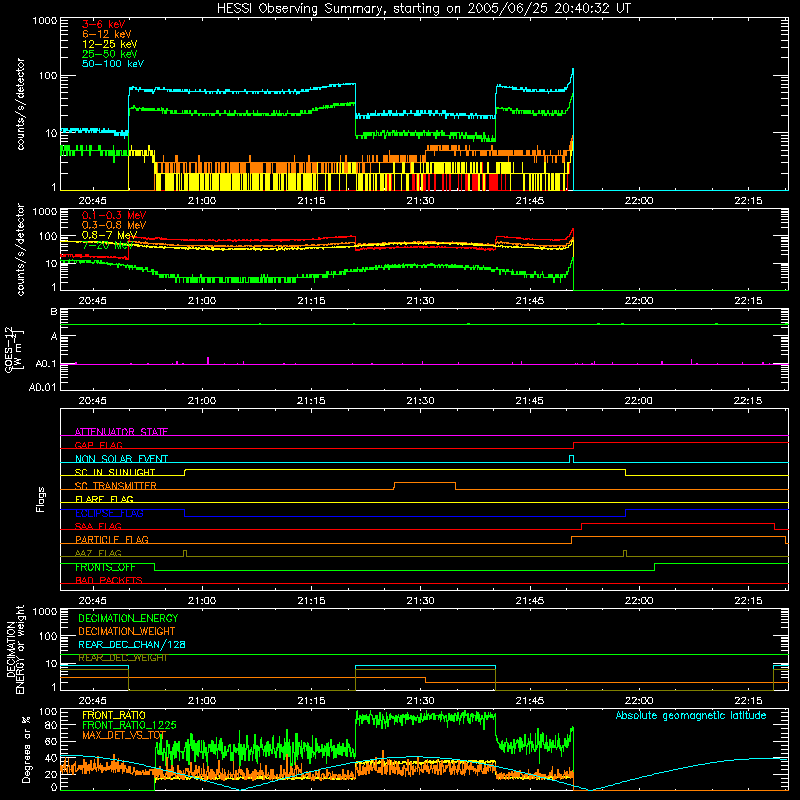Screen dimensions: 800x800
Task: Click the 0.1-0.3 MeV legend label
Action: coord(114,215)
